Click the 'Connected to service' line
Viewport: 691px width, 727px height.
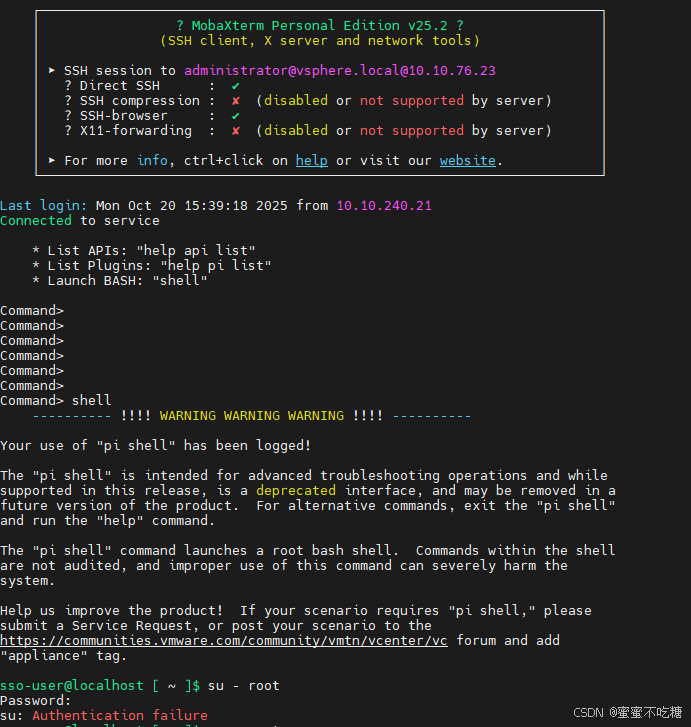pyautogui.click(x=80, y=221)
